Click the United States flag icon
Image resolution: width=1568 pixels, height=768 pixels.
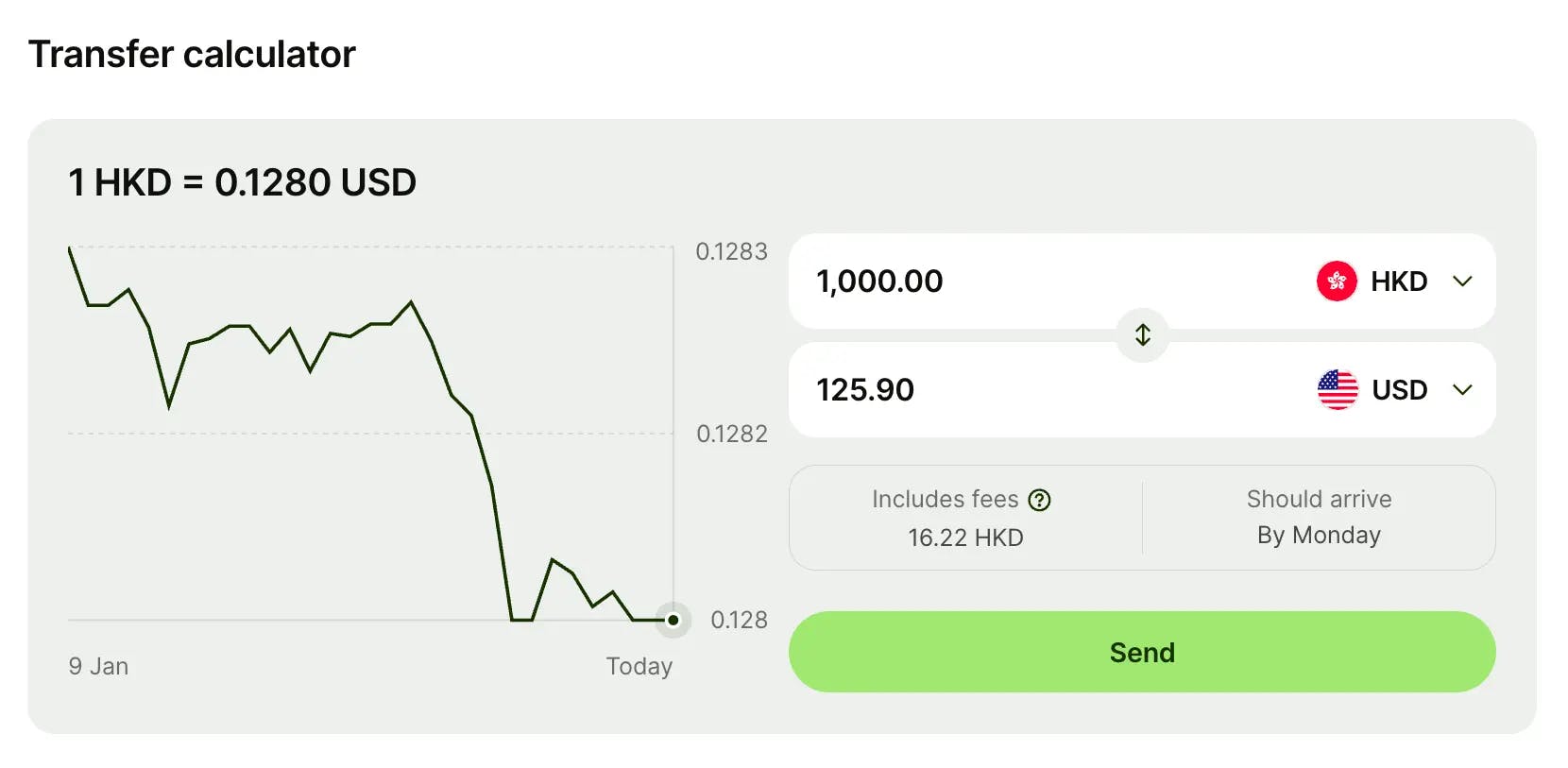[x=1338, y=390]
